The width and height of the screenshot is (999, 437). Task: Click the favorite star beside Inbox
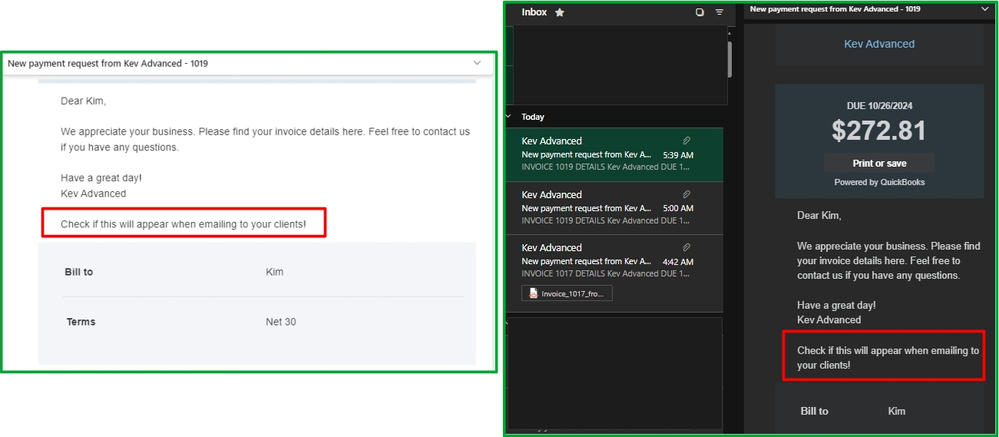coord(559,12)
